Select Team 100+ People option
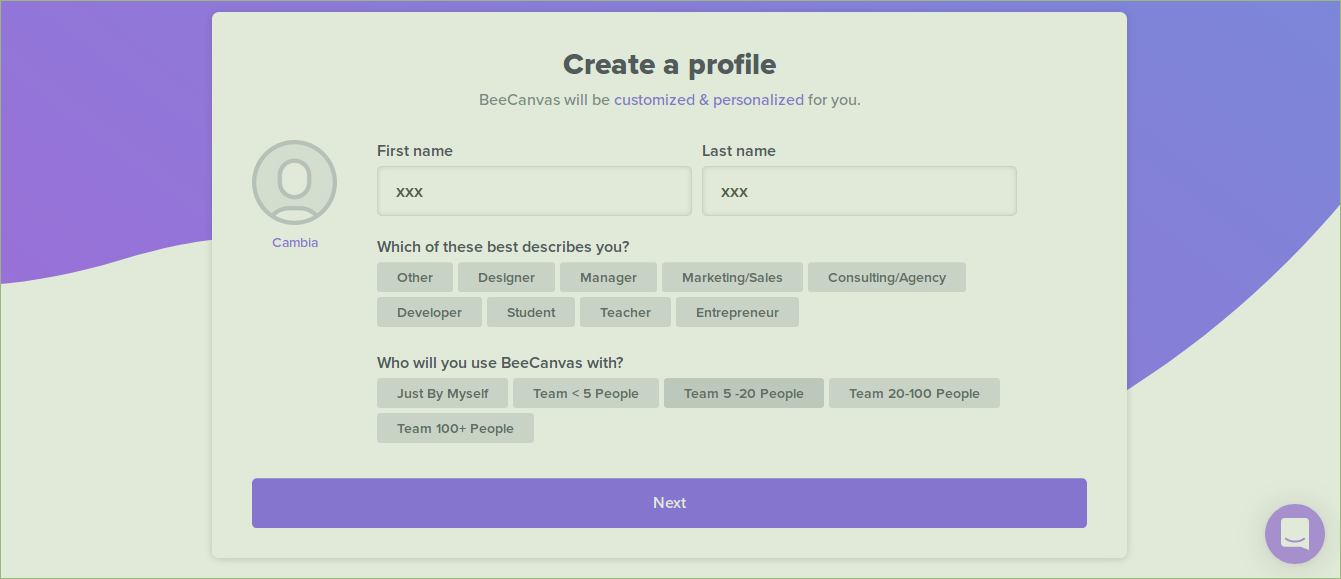The height and width of the screenshot is (579, 1341). click(x=455, y=428)
